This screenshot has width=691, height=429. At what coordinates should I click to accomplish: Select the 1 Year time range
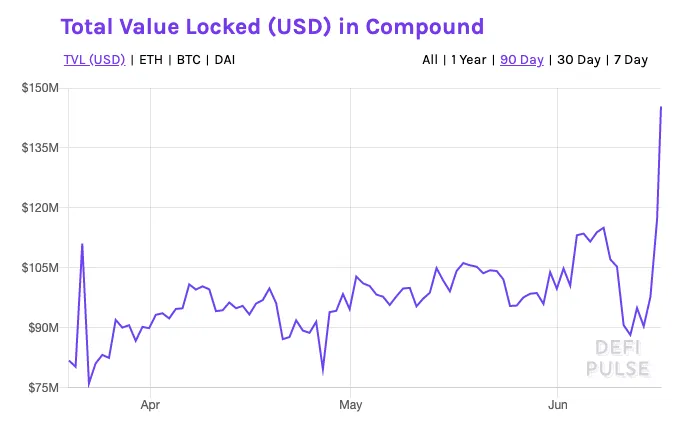[468, 60]
